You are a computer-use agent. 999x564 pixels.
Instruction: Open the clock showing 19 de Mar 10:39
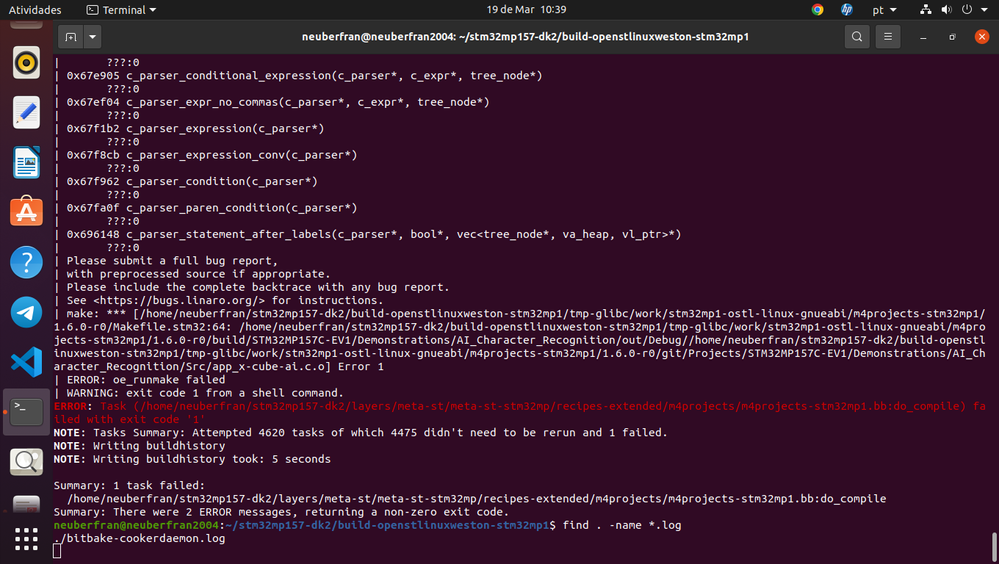pos(526,10)
